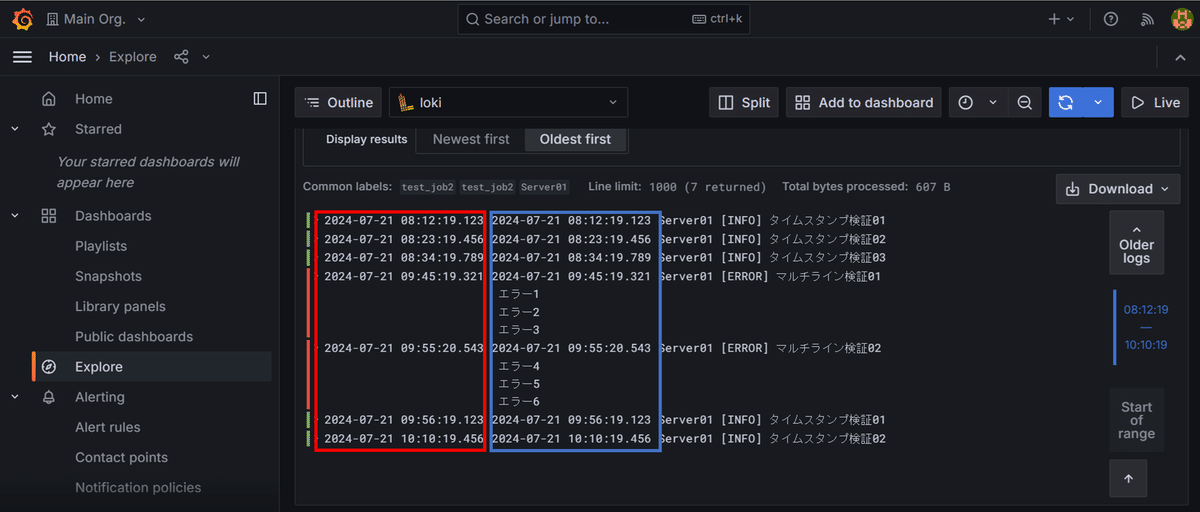Screen dimensions: 1200x512
Task: Open Alerting in the sidebar
Action: click(100, 397)
